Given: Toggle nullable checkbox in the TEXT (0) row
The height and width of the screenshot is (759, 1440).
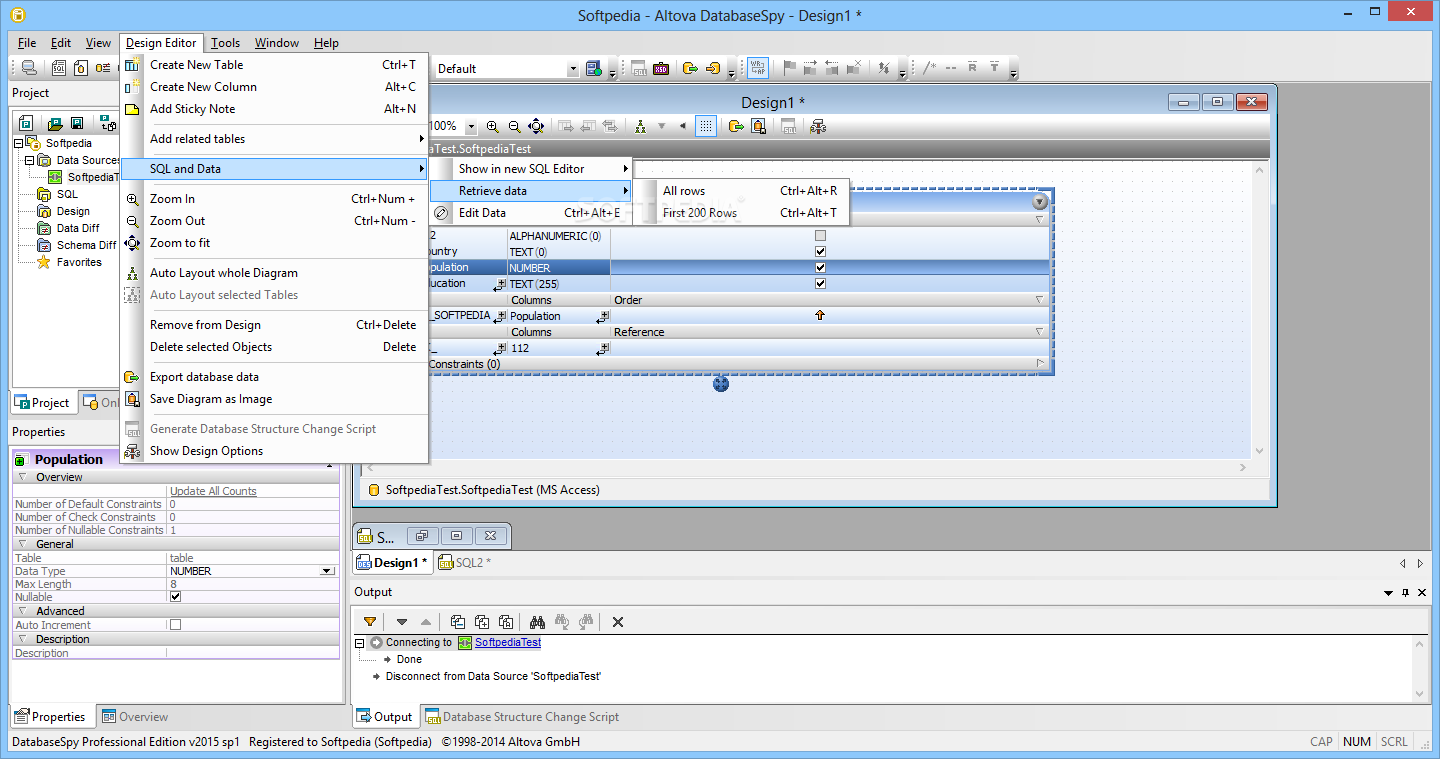Looking at the screenshot, I should pos(821,252).
